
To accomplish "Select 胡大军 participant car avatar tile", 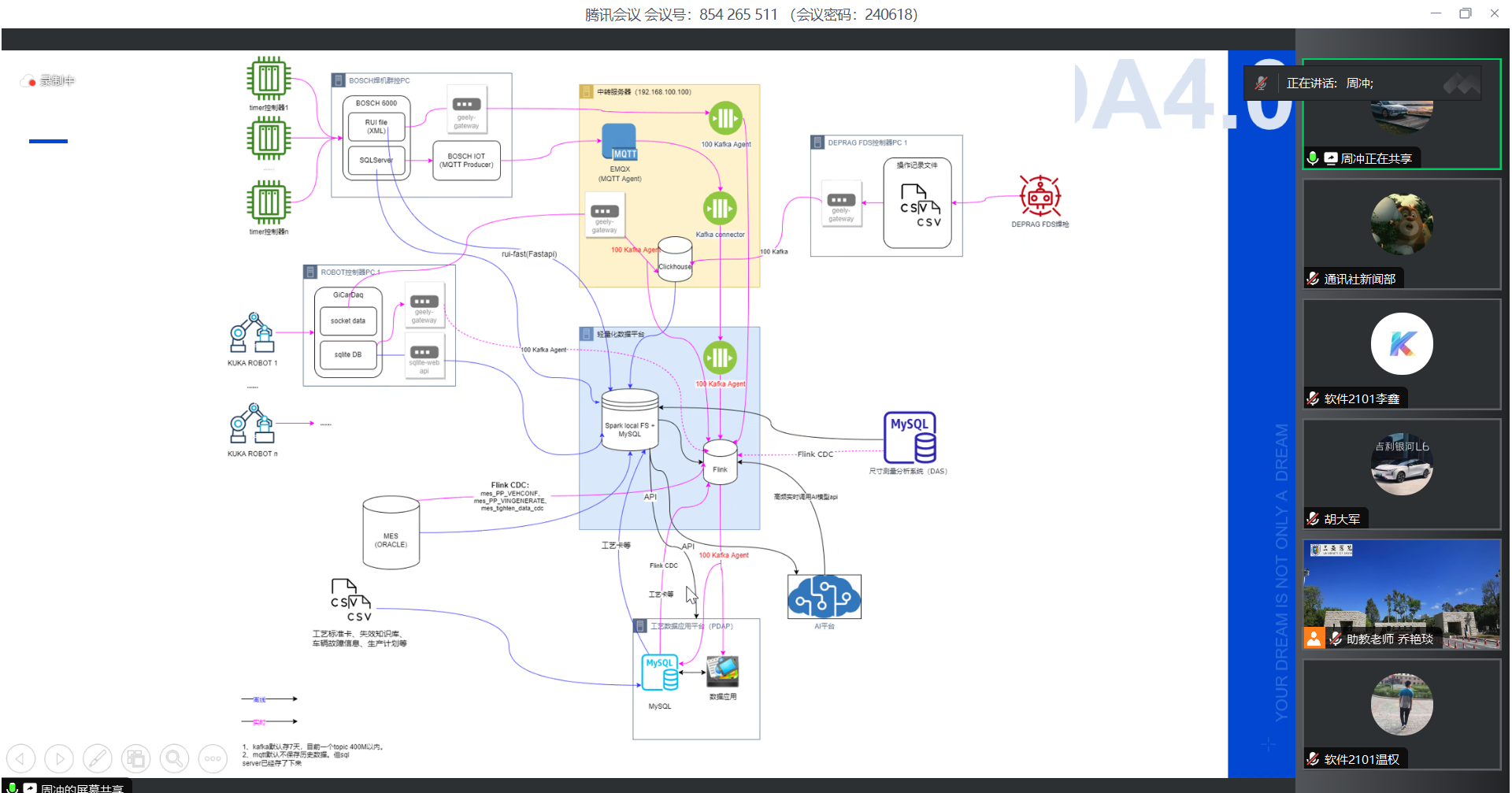I will tap(1402, 473).
